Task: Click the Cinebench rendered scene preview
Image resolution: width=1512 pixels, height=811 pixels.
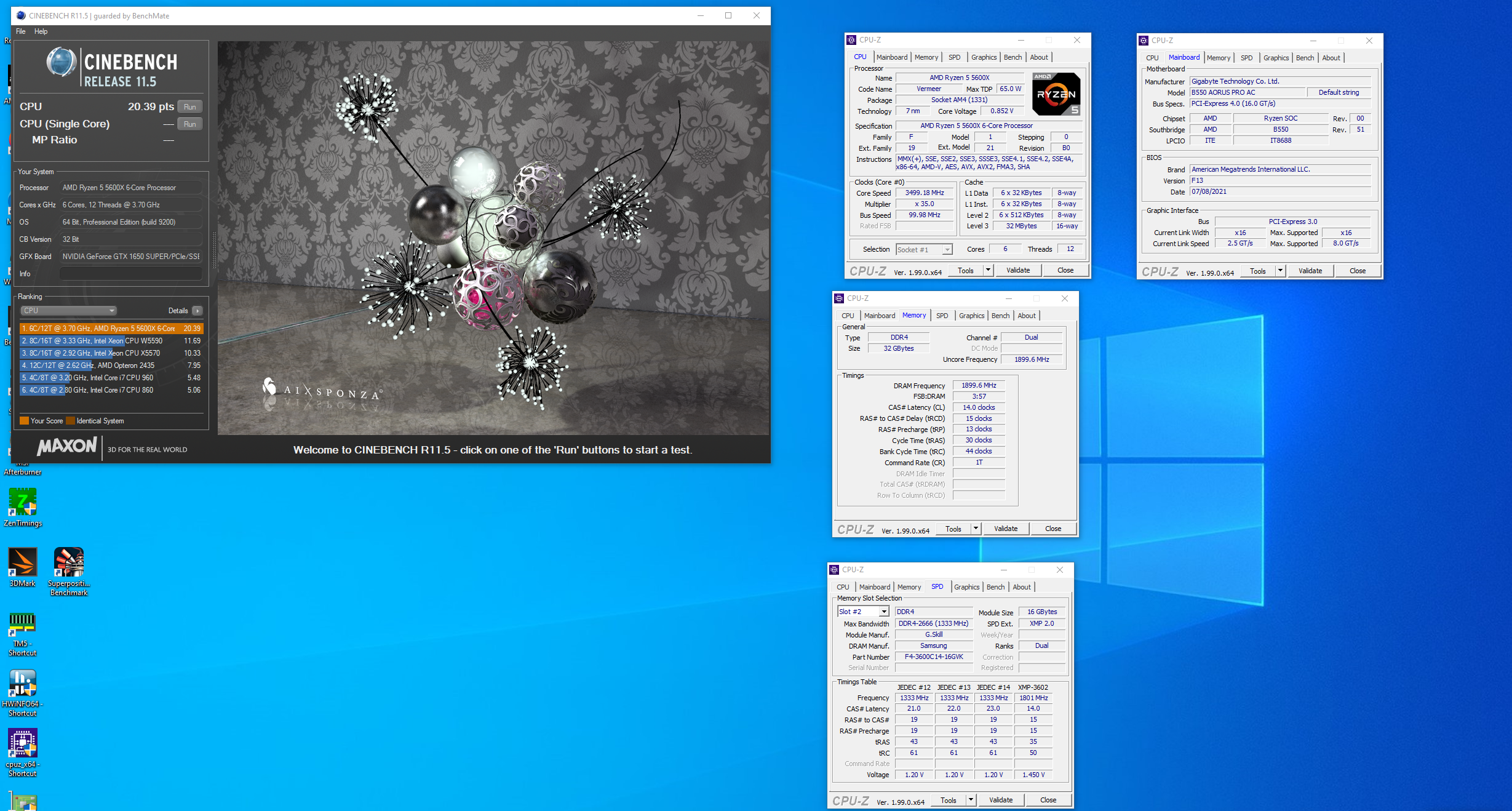Action: coord(493,238)
